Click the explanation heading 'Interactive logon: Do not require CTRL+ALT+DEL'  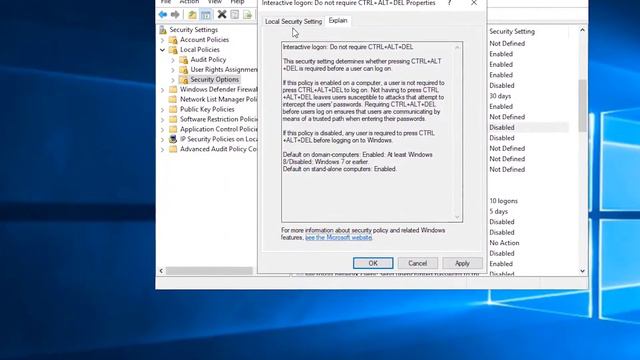click(348, 47)
